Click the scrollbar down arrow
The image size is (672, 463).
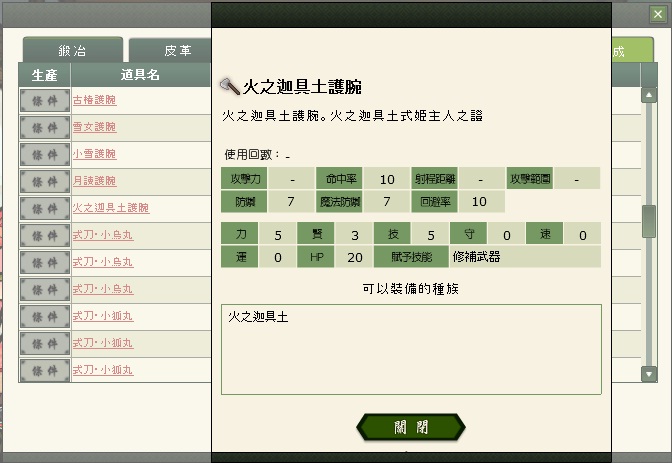point(648,373)
